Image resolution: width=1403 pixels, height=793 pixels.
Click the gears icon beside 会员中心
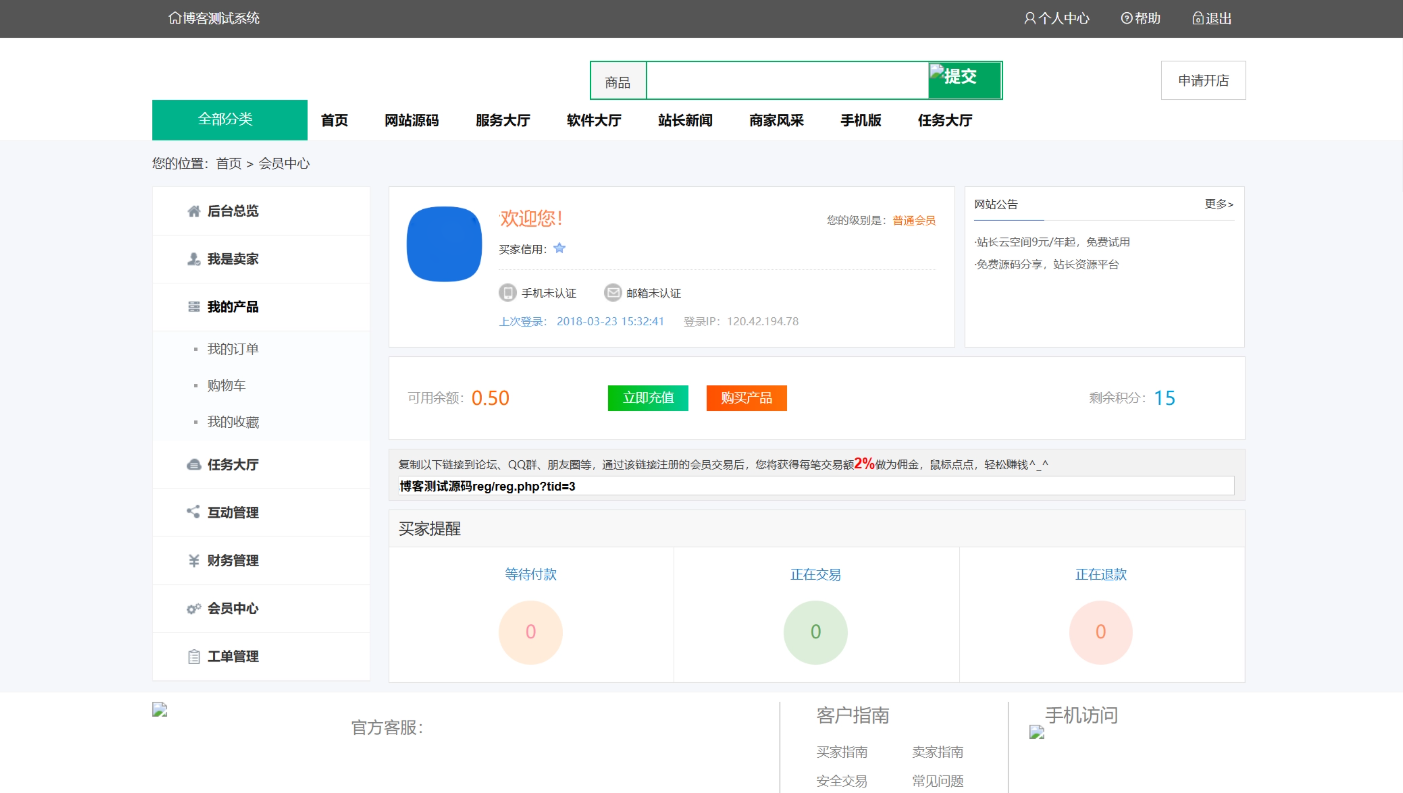pyautogui.click(x=194, y=609)
